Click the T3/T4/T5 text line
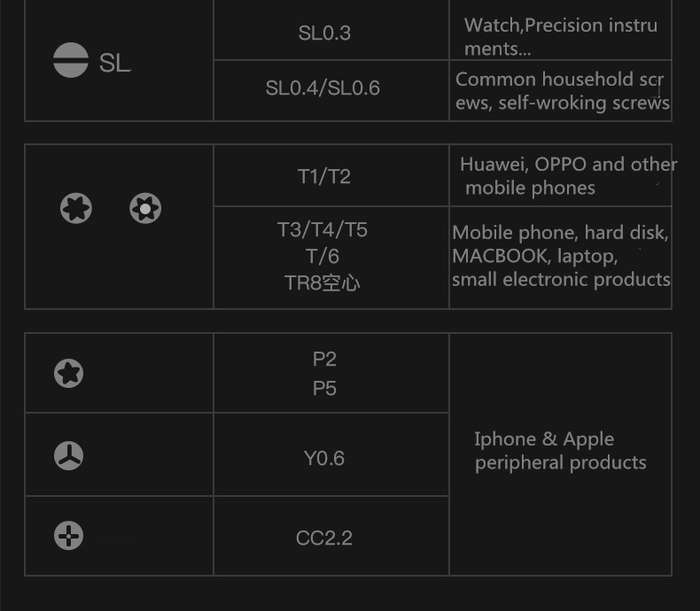700x611 pixels. [x=322, y=230]
